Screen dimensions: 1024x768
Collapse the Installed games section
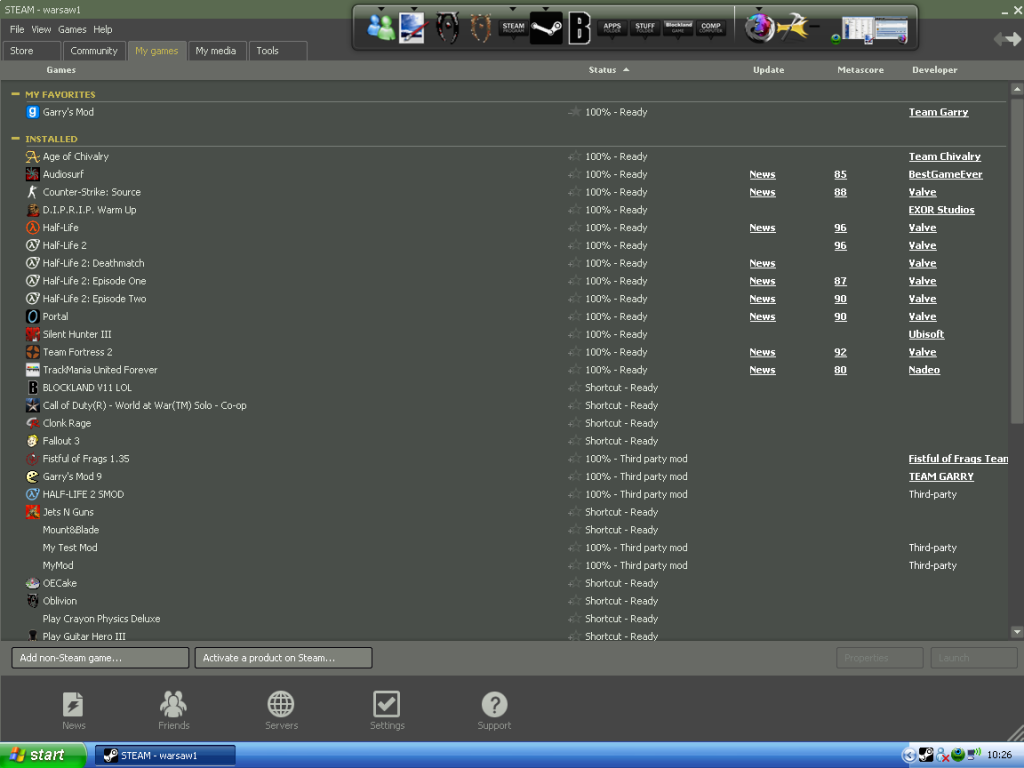[x=15, y=139]
